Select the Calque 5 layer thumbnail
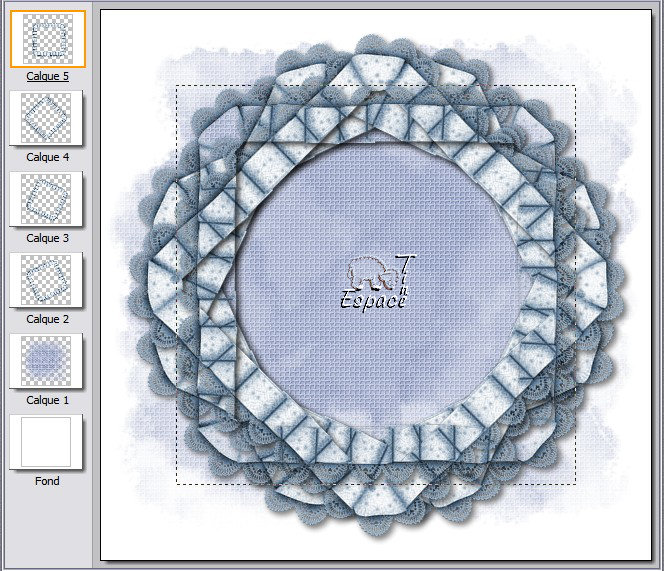The width and height of the screenshot is (664, 571). [48, 39]
